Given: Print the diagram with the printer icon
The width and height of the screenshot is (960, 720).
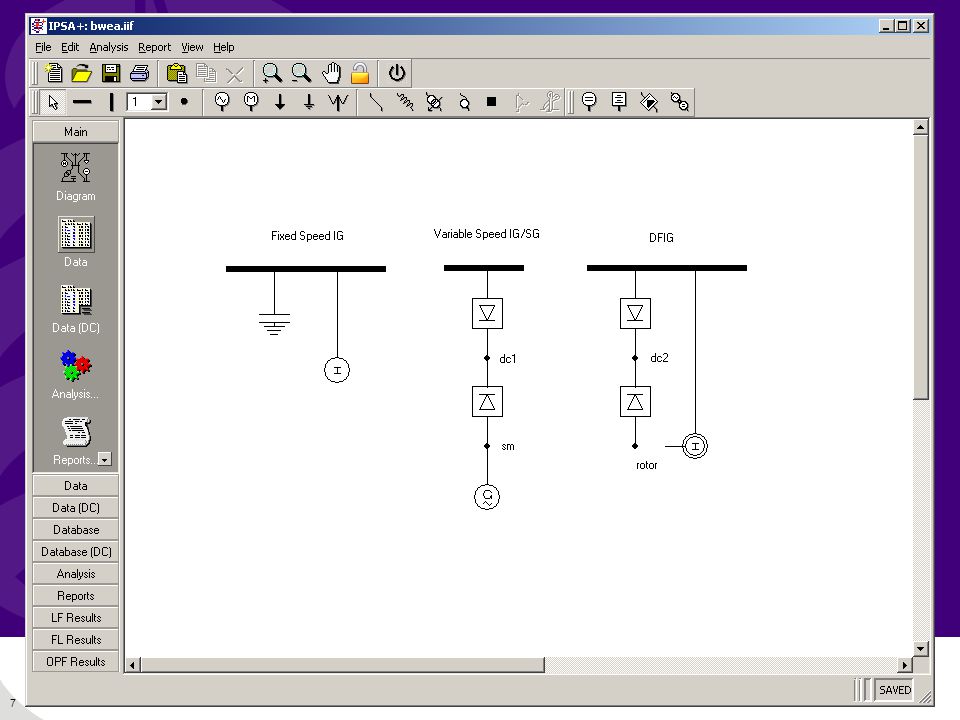Looking at the screenshot, I should click(x=140, y=73).
